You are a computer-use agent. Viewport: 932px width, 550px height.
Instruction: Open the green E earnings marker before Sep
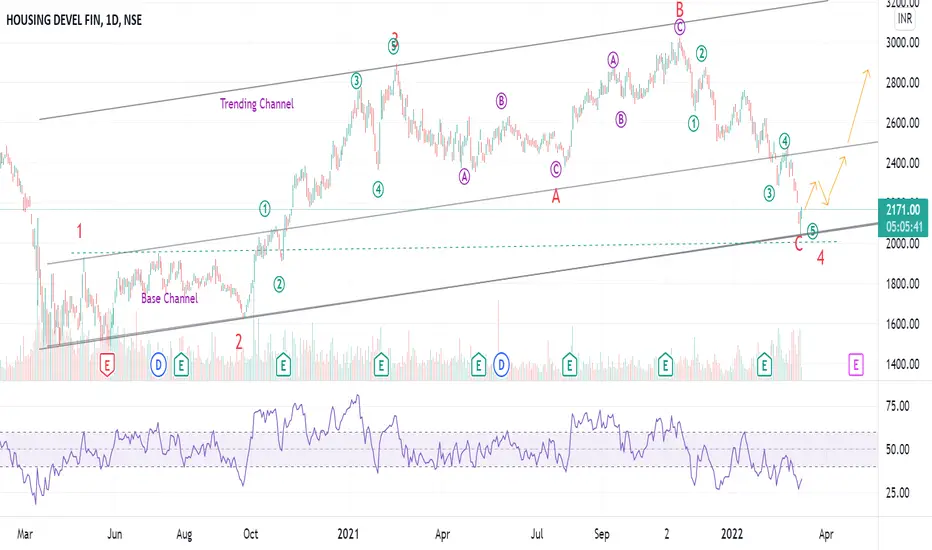pos(569,365)
